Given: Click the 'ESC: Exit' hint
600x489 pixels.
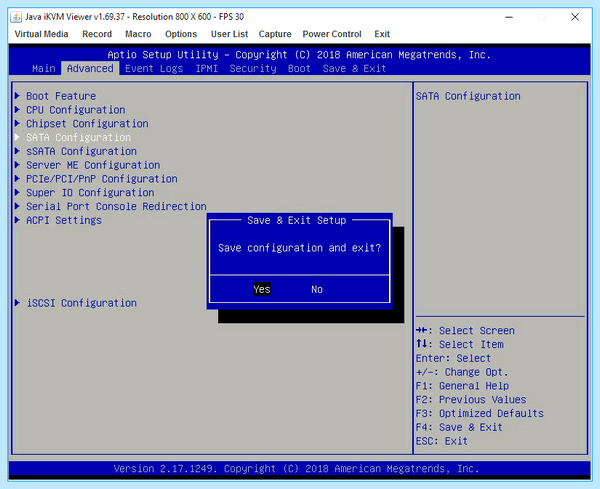Looking at the screenshot, I should pyautogui.click(x=442, y=441).
